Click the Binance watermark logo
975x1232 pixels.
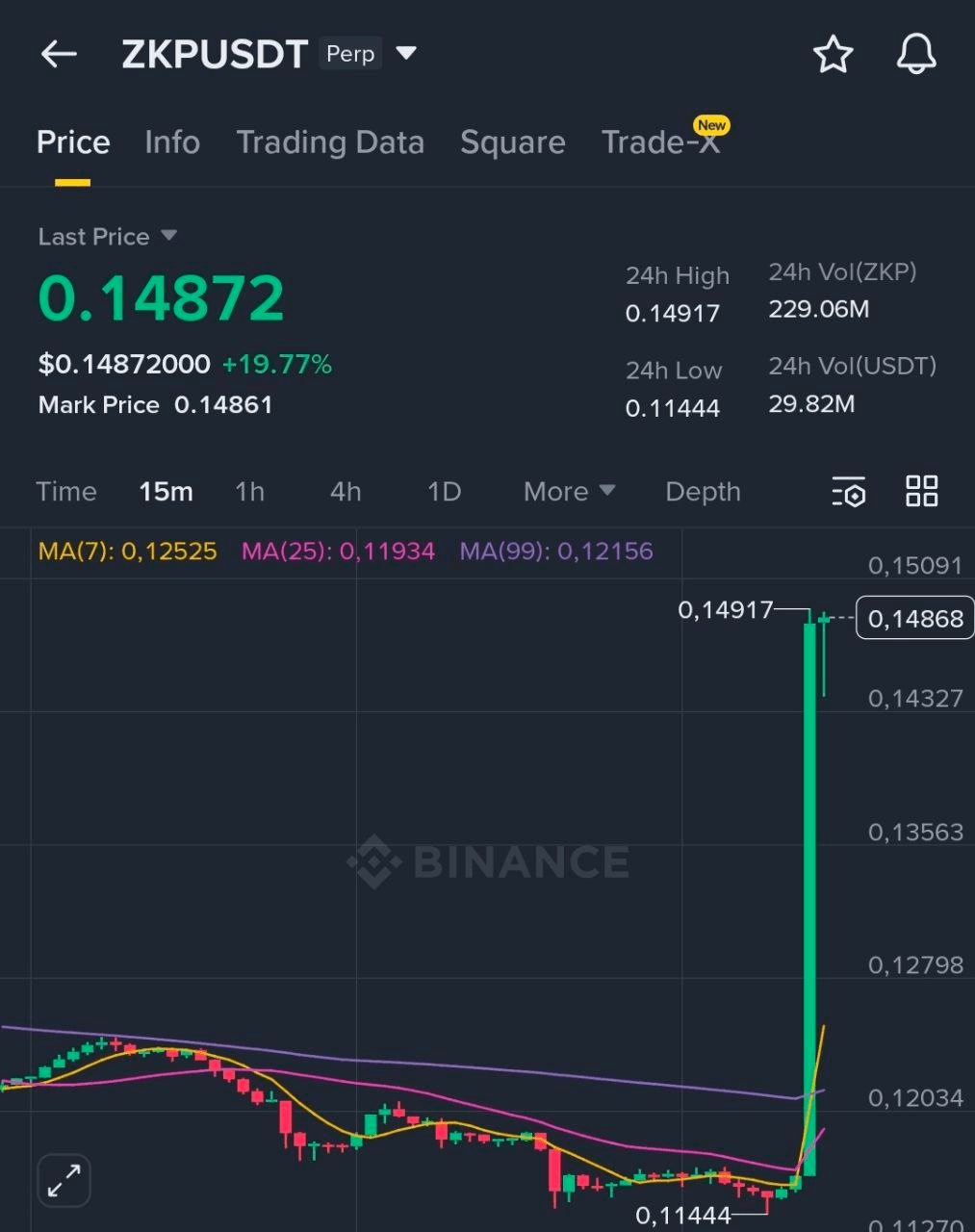coord(489,861)
